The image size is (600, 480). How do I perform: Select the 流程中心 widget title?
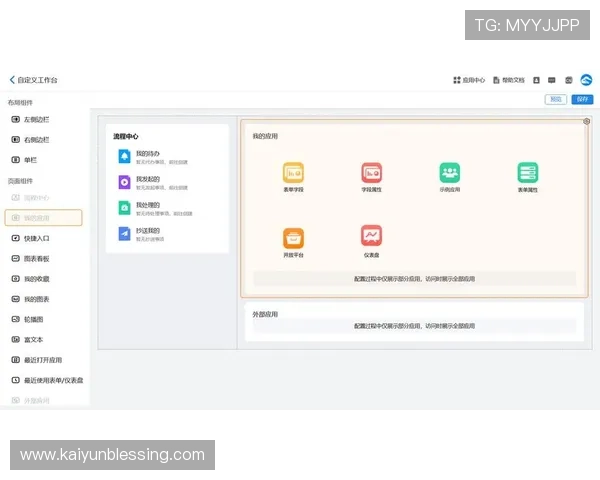tap(126, 136)
